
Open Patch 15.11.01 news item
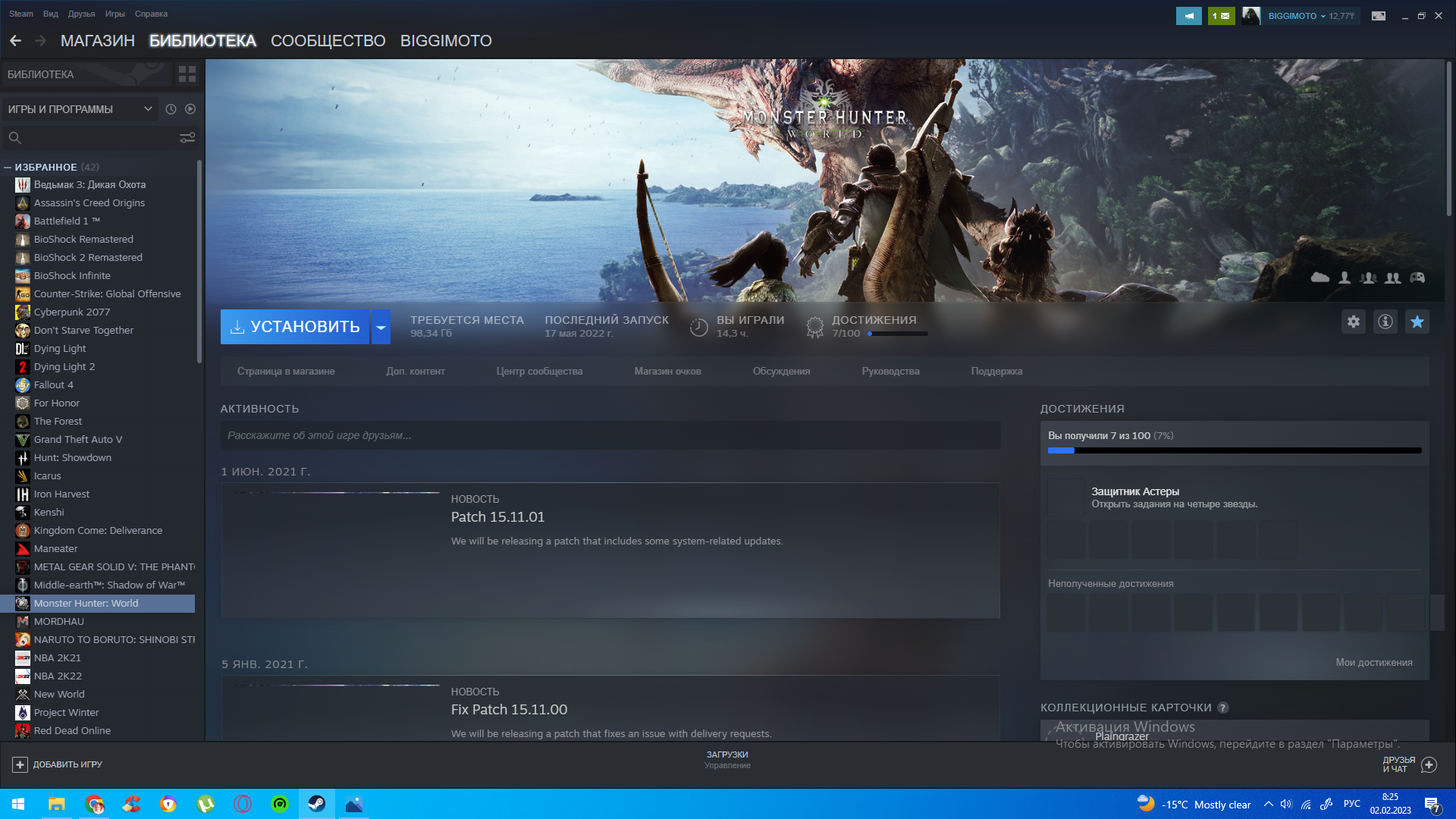(610, 551)
